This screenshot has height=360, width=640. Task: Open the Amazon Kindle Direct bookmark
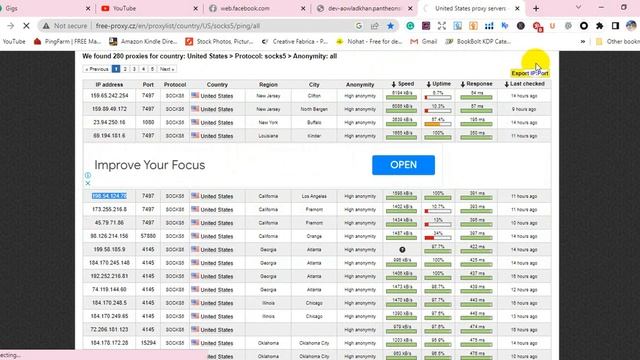point(143,41)
